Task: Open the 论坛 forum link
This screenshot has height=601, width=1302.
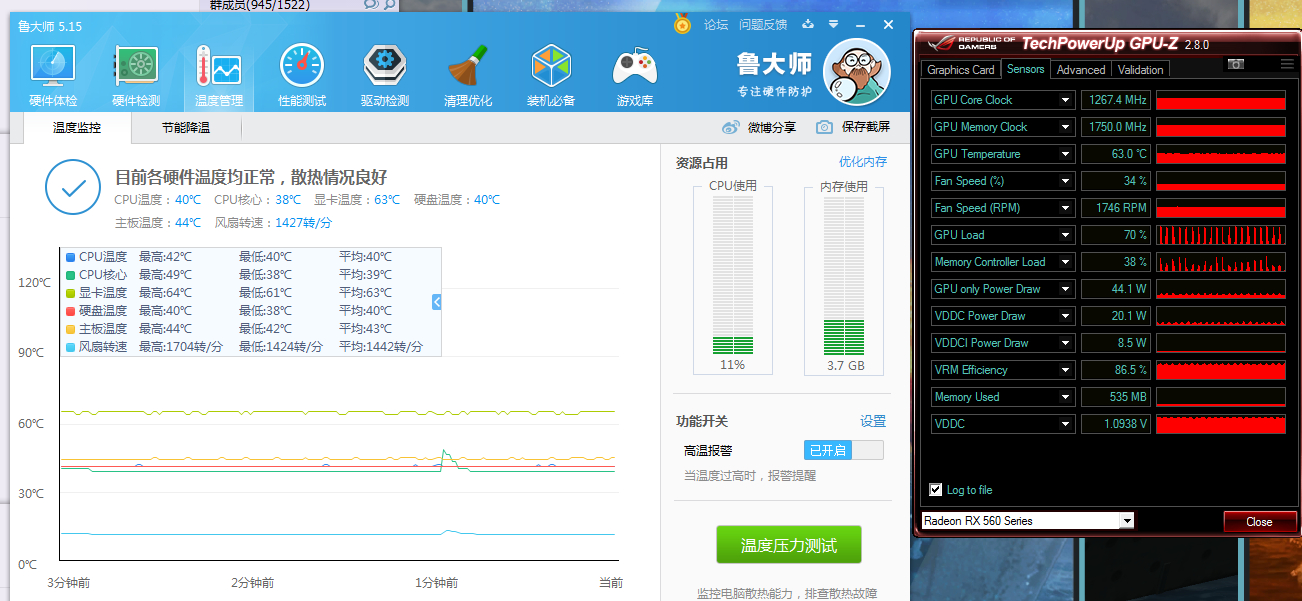Action: (716, 25)
